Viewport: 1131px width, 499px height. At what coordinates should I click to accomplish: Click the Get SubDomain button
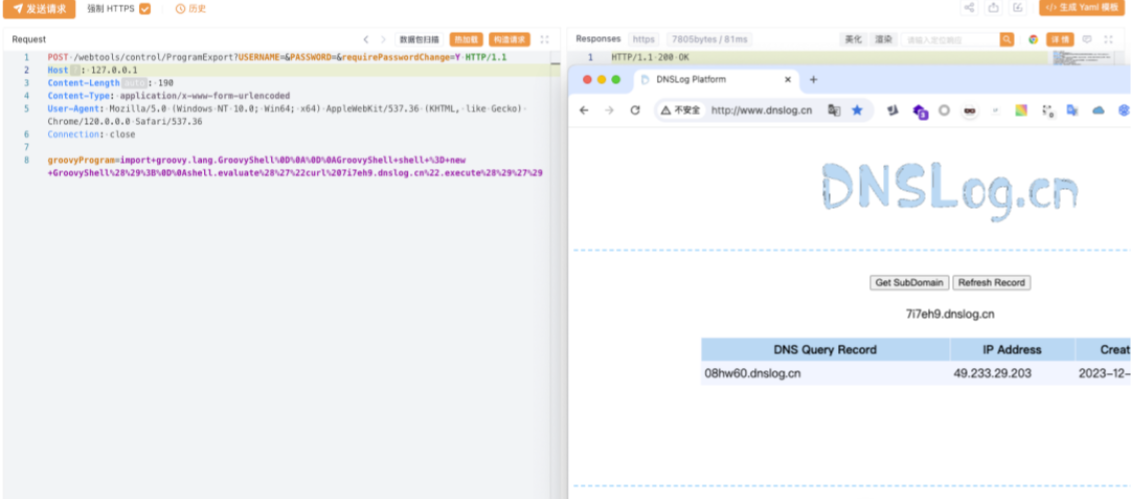point(909,283)
